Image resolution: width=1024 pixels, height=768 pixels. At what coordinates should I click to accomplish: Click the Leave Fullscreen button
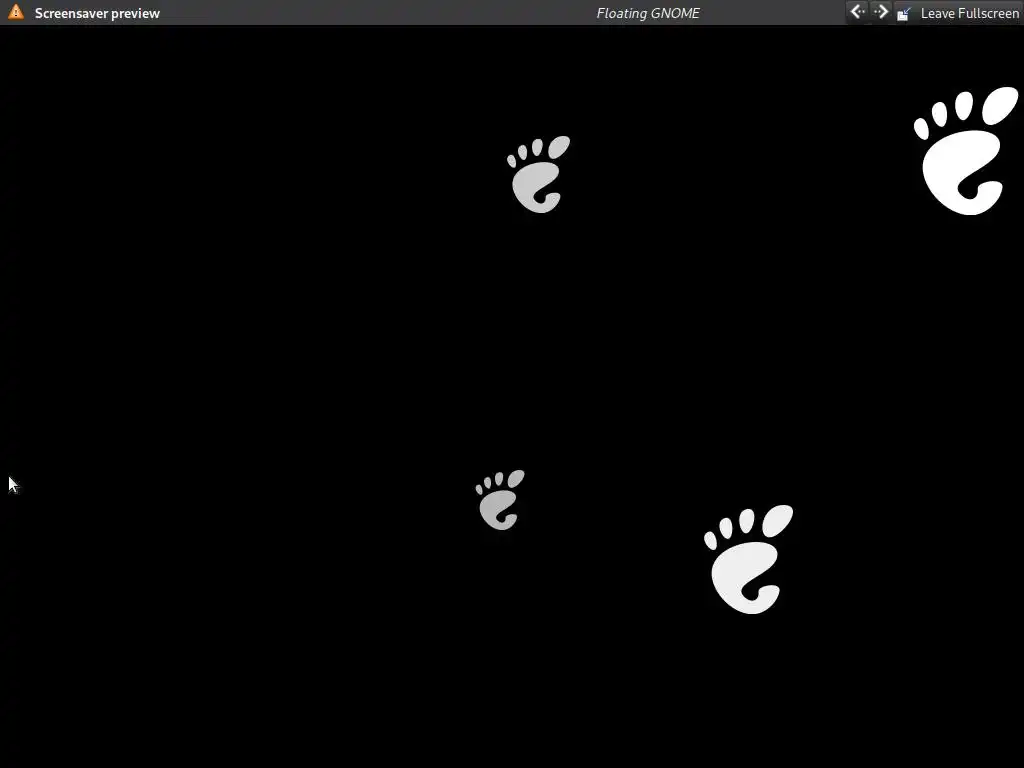(958, 13)
